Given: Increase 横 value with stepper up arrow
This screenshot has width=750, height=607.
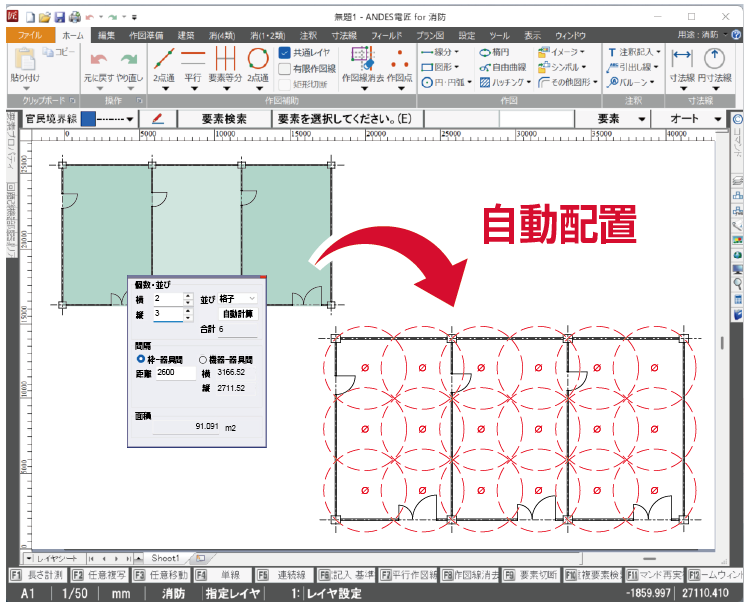Looking at the screenshot, I should coord(188,296).
